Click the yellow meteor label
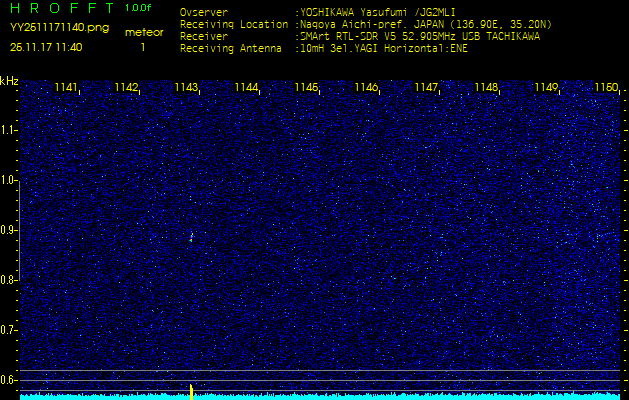This screenshot has height=400, width=629. tap(144, 32)
